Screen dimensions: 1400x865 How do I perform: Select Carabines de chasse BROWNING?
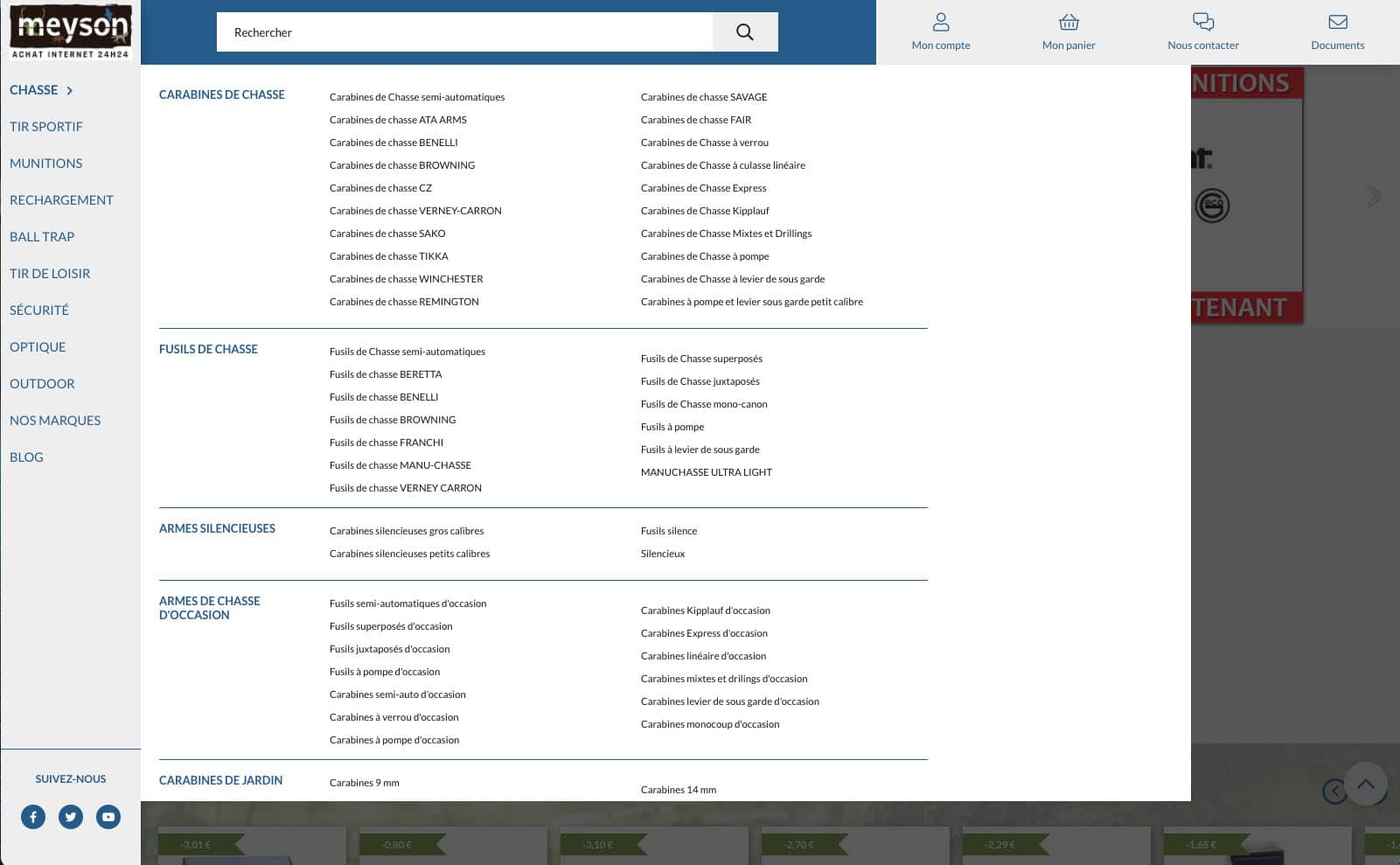point(402,165)
